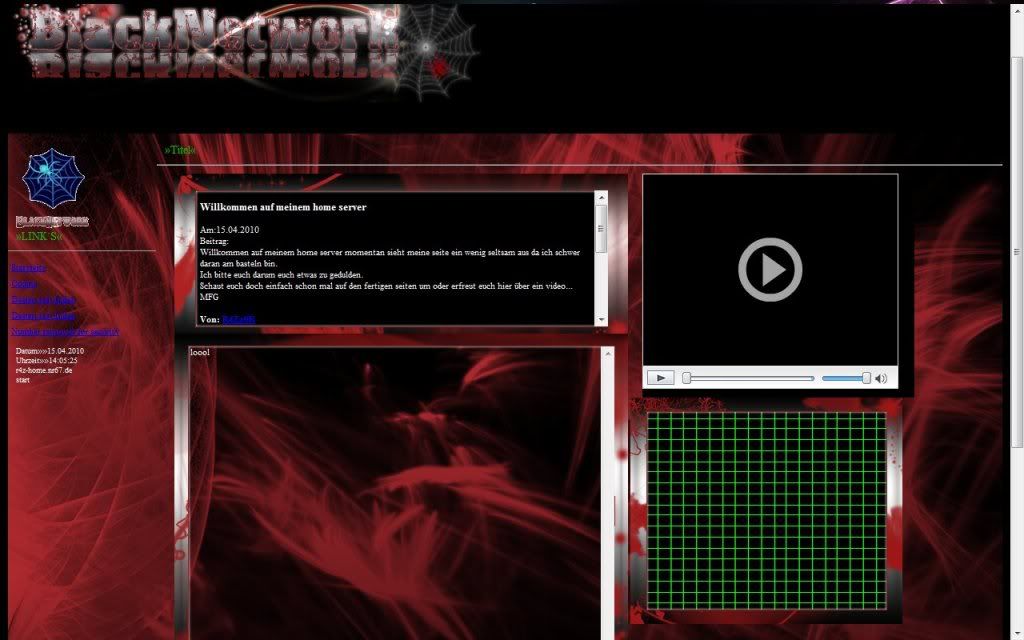
Task: Start playback with the video control bar play button
Action: click(x=660, y=378)
